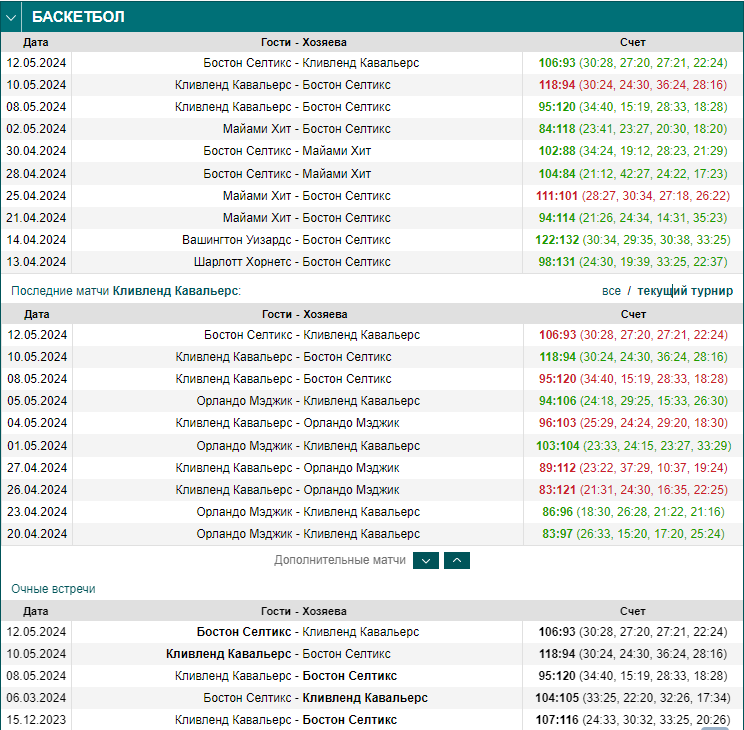Click score 103:104 on 01.05.2024
744x730 pixels.
558,446
